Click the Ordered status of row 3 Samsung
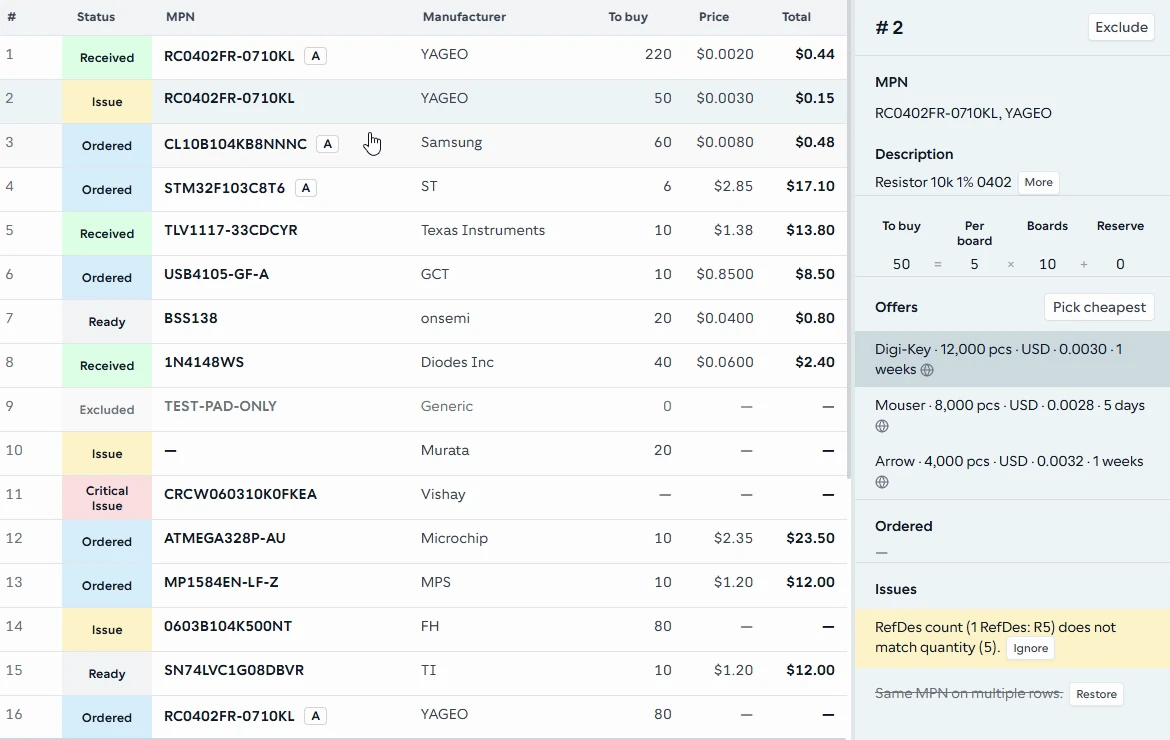 pyautogui.click(x=107, y=145)
